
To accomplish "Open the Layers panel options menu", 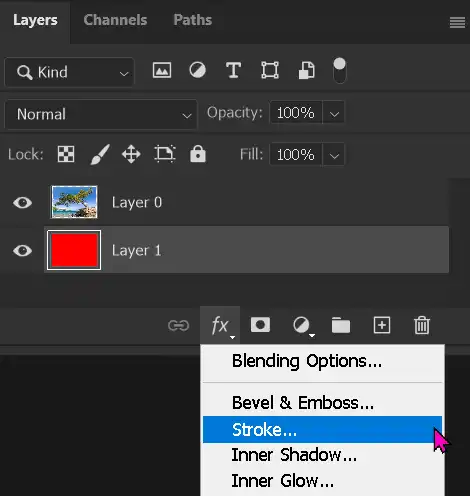I will point(457,23).
